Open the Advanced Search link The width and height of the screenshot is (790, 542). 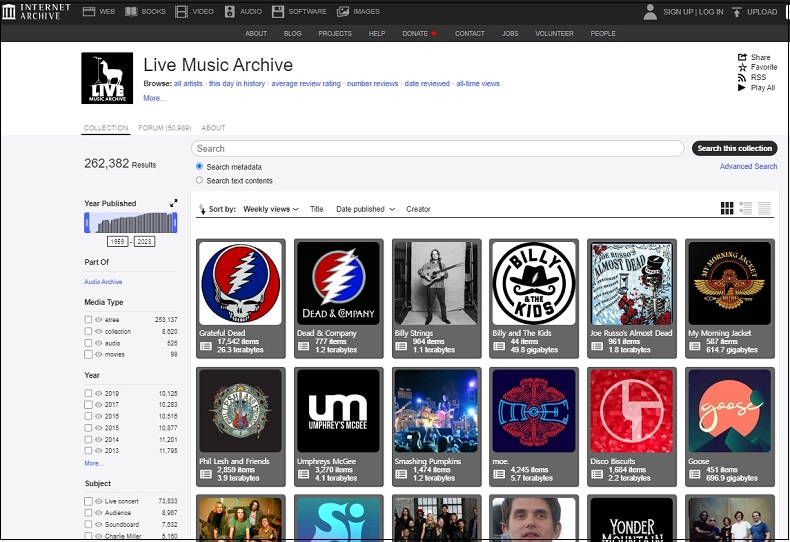748,166
